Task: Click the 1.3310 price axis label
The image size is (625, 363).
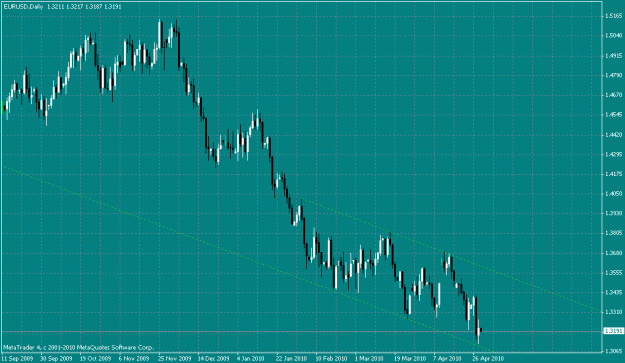Action: tap(614, 312)
